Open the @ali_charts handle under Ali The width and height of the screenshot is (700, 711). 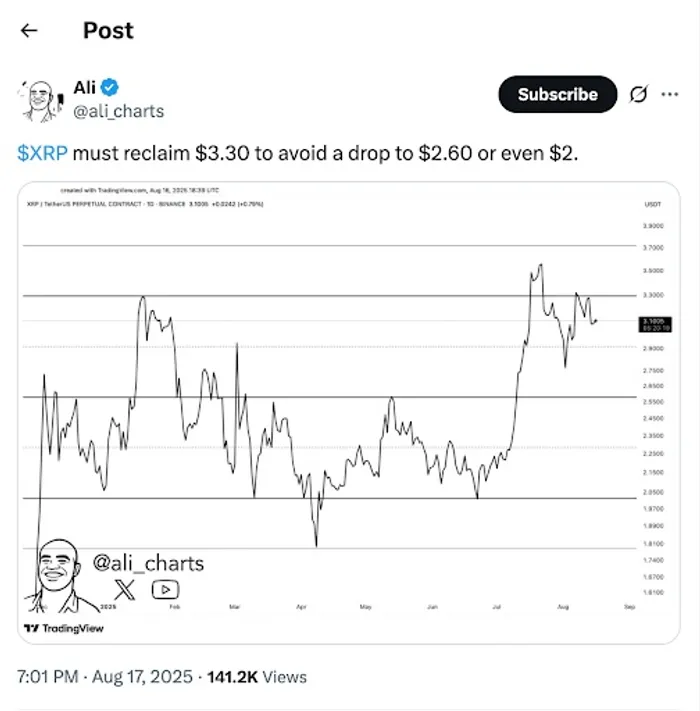click(x=119, y=111)
